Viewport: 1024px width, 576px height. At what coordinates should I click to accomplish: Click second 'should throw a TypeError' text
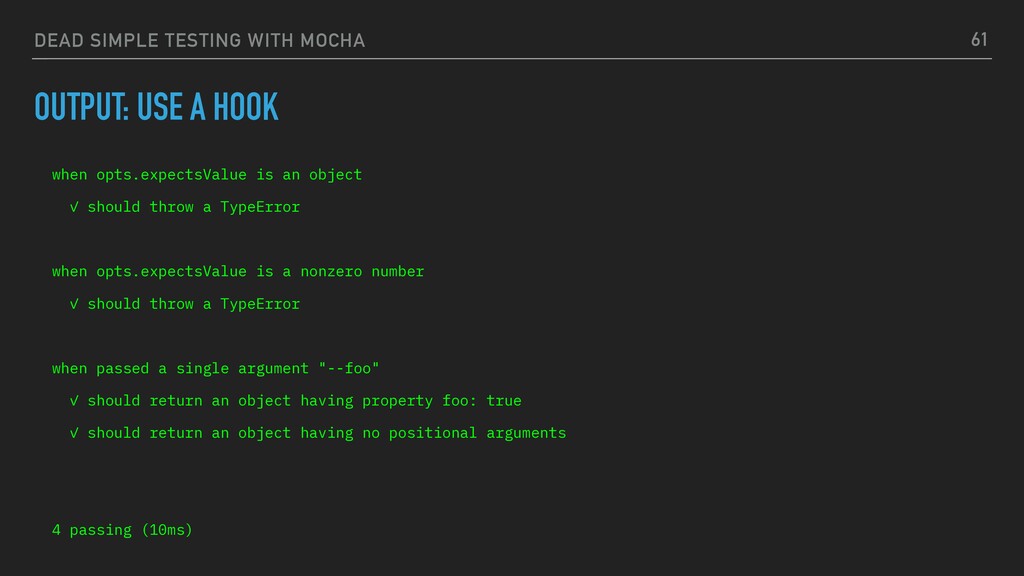click(194, 304)
